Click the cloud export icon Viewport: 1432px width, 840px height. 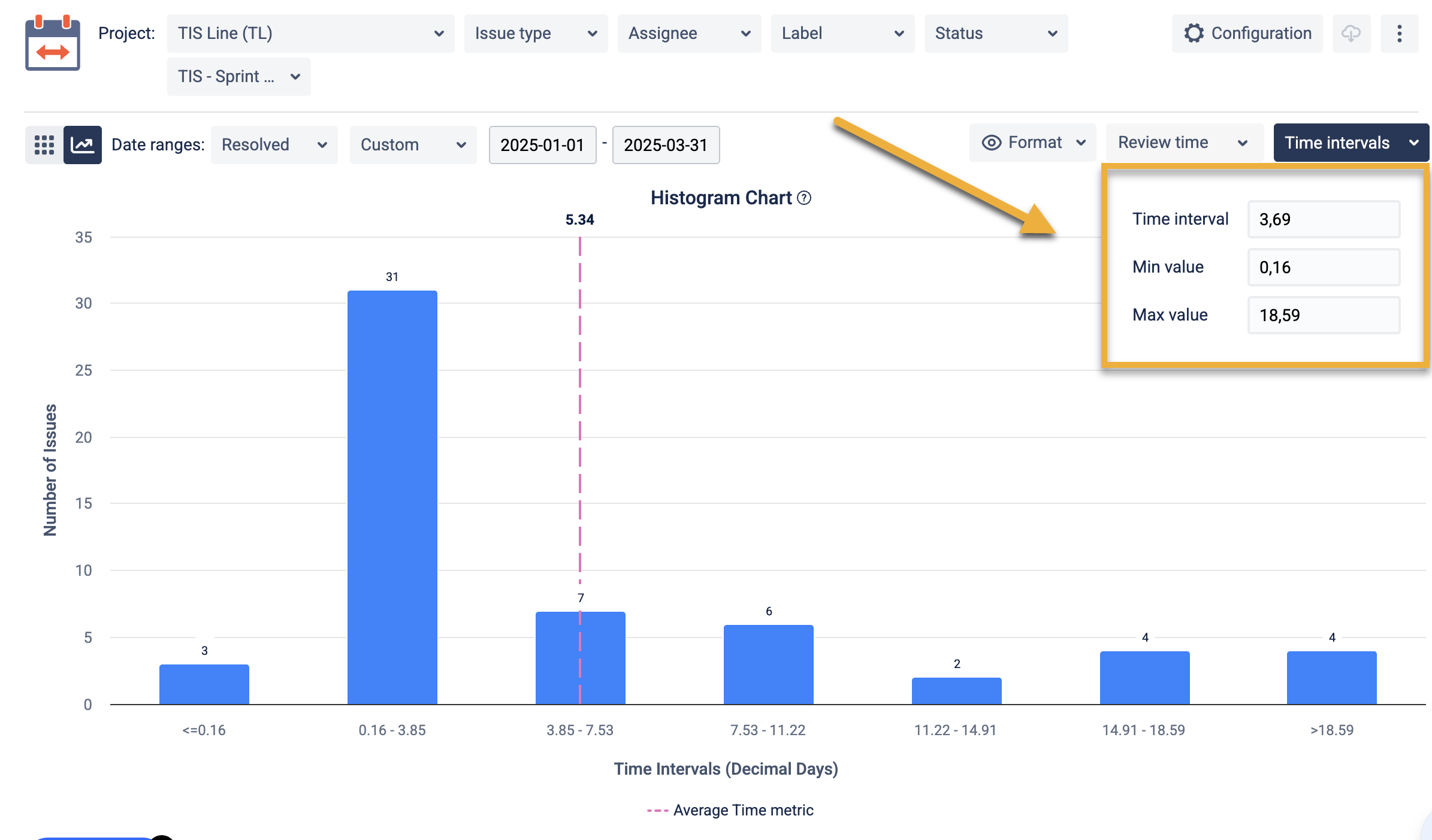click(x=1351, y=34)
